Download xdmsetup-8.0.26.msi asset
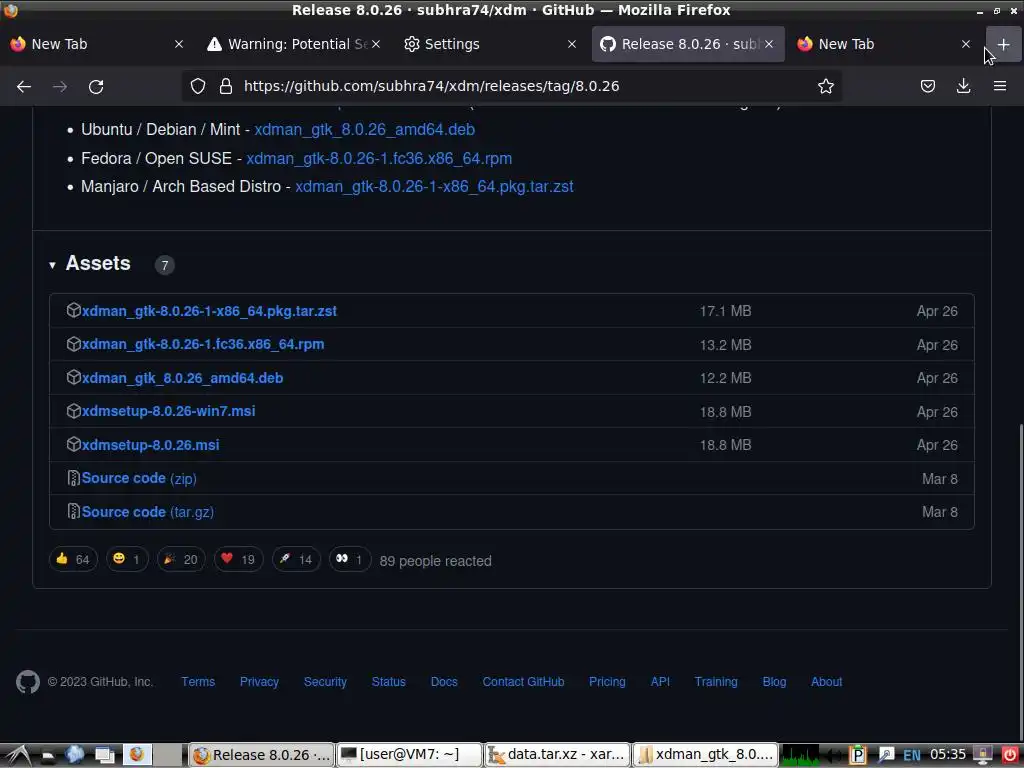 (150, 445)
